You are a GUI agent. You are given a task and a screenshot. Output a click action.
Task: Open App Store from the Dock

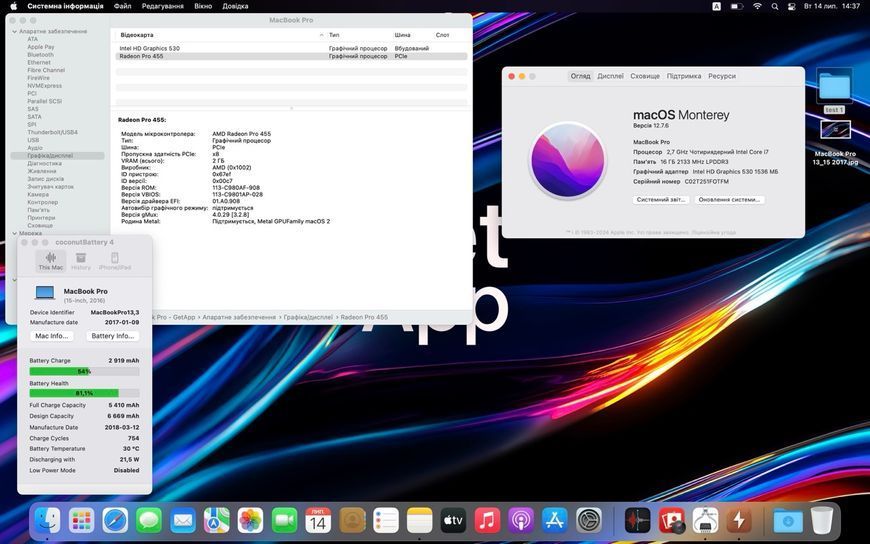click(555, 521)
